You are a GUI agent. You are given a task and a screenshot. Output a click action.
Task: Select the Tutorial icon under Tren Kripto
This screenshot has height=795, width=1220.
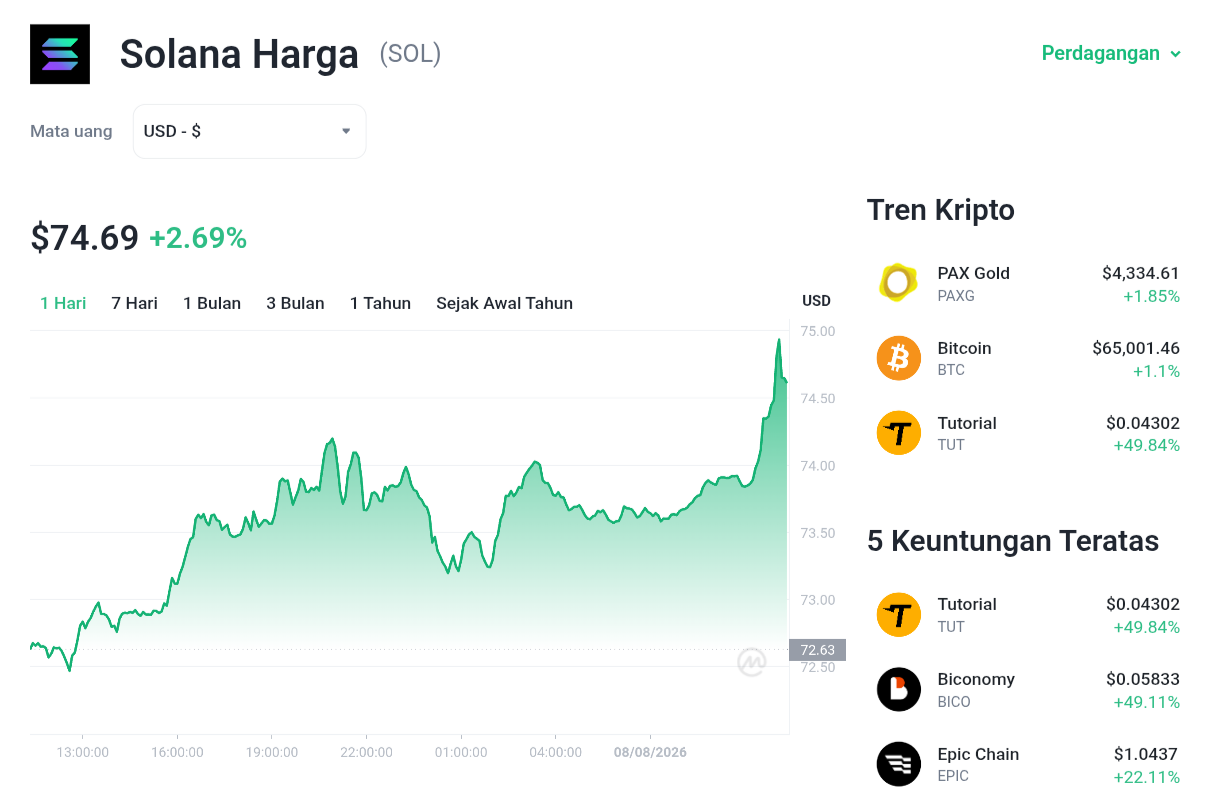(898, 433)
